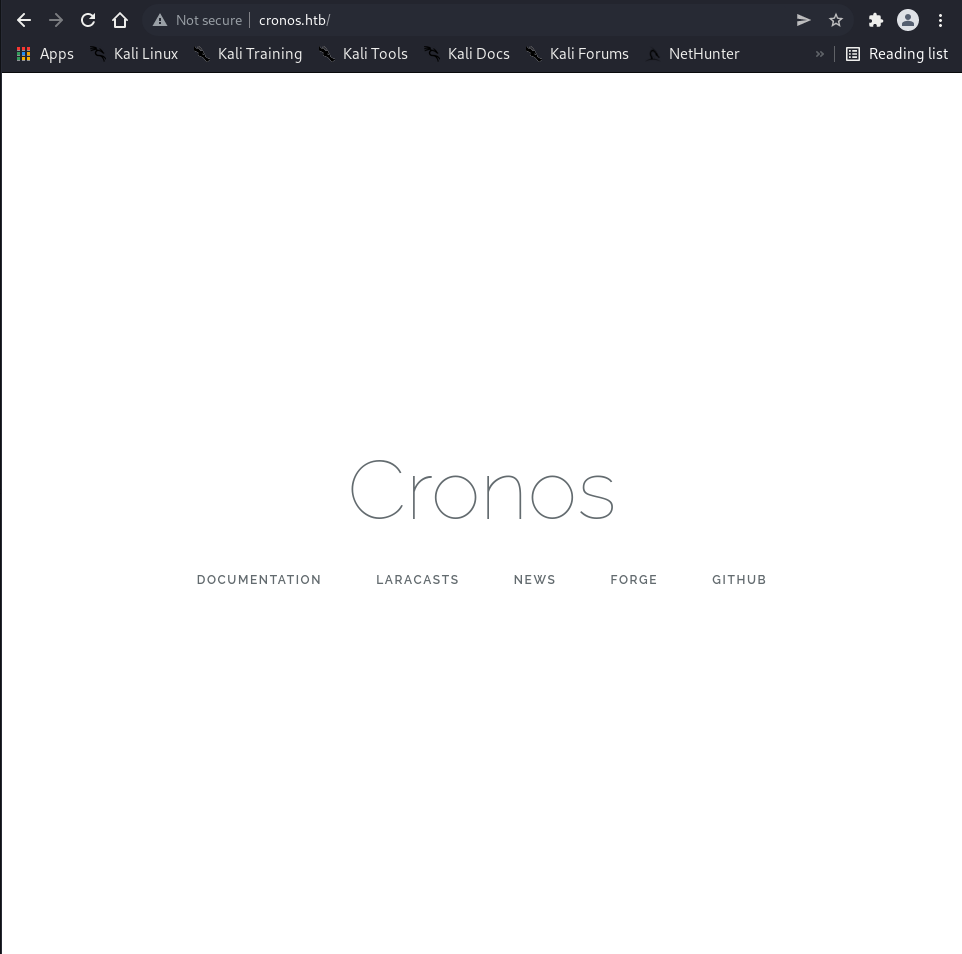Screen dimensions: 962x954
Task: Open the Kali Linux bookmark
Action: click(x=134, y=54)
